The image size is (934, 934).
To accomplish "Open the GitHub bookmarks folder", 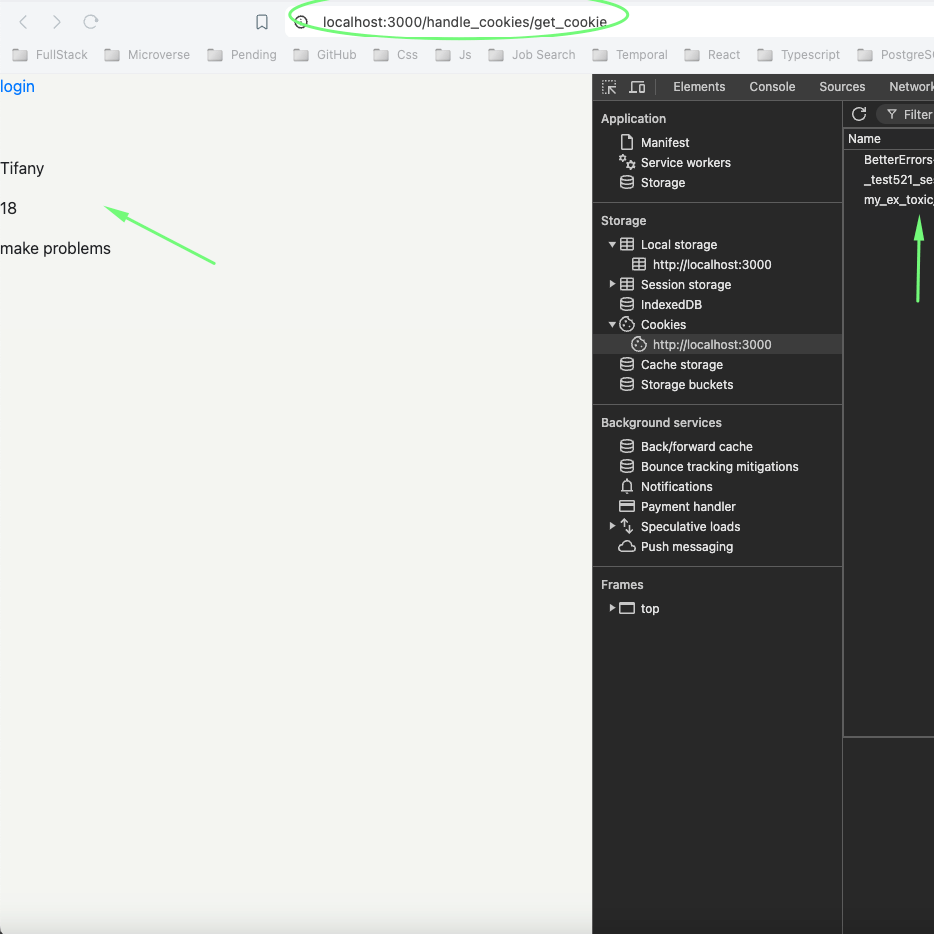I will 325,55.
